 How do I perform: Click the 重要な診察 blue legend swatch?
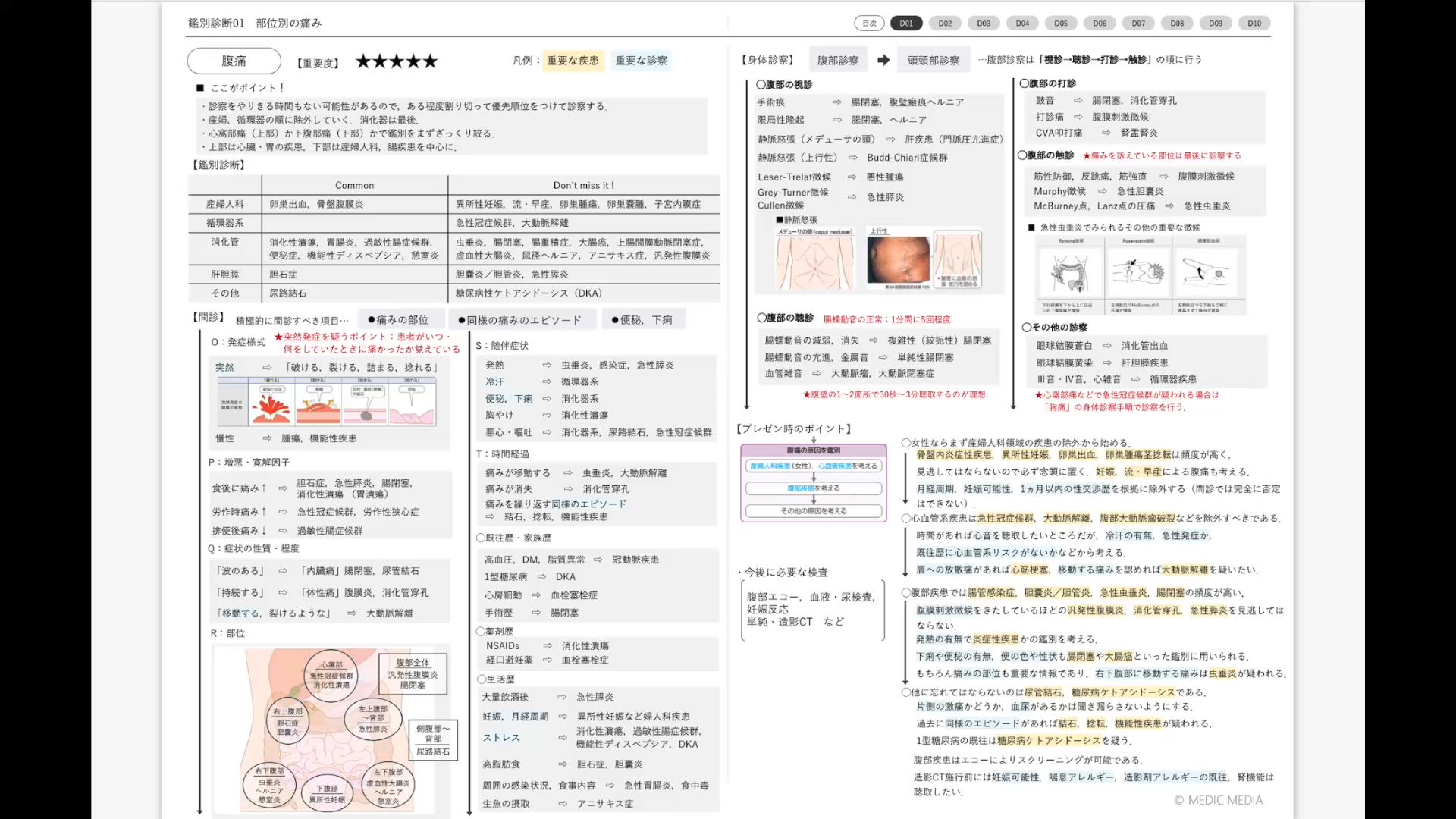coord(642,61)
